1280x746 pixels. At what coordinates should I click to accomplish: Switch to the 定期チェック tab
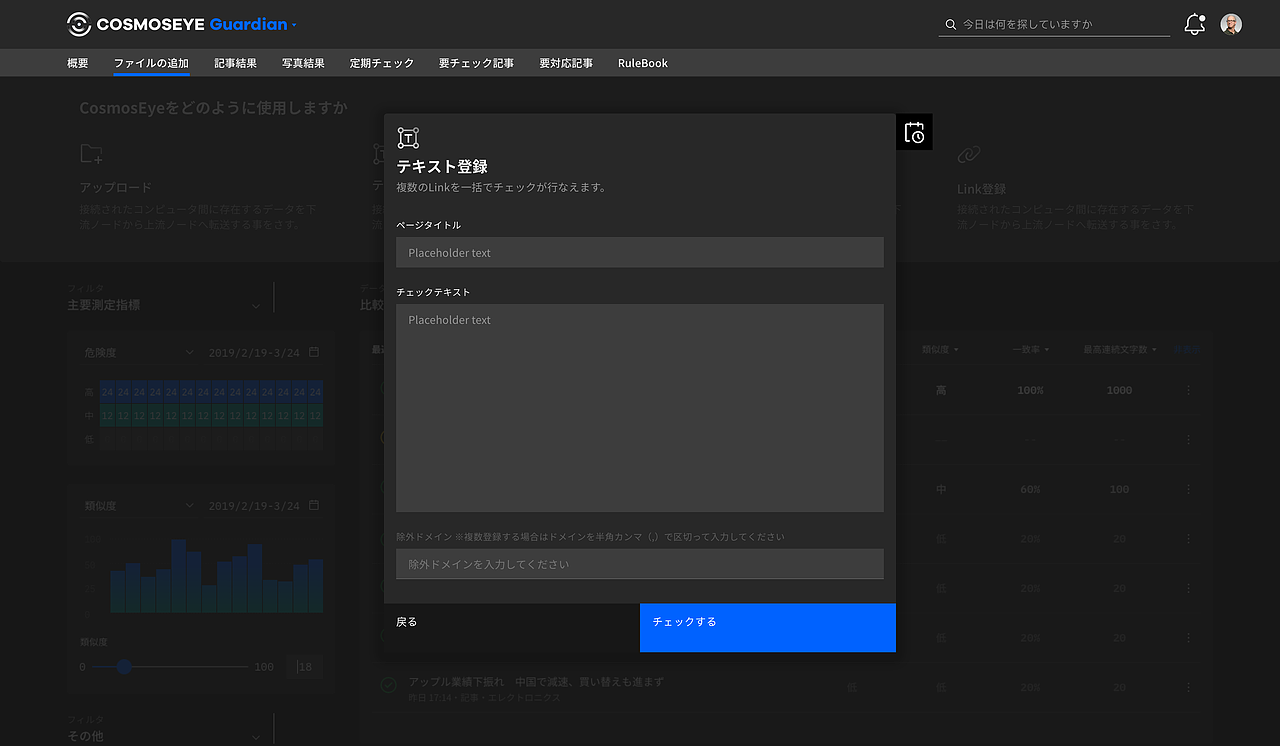[382, 62]
